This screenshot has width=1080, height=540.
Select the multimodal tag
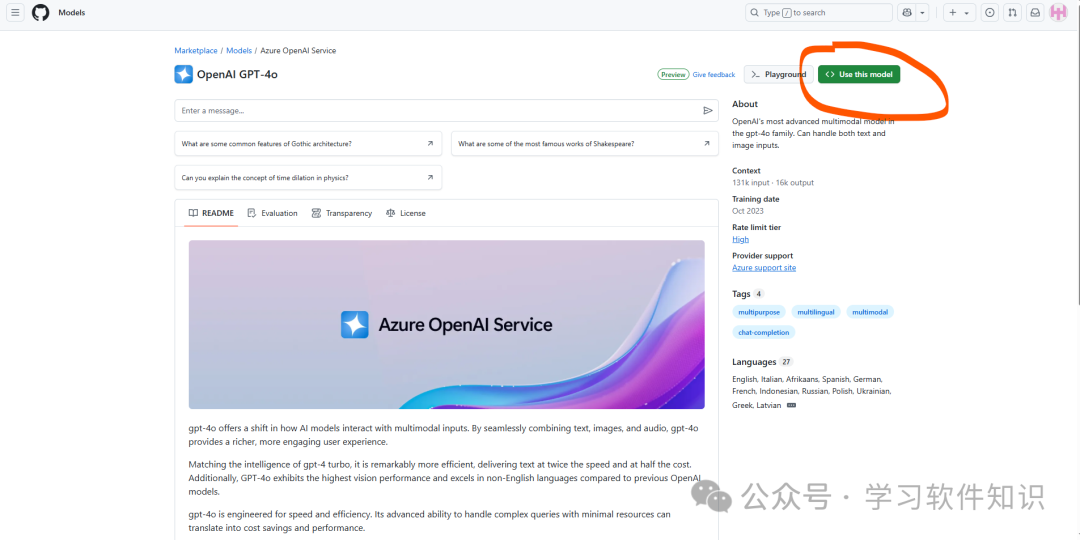pyautogui.click(x=870, y=312)
